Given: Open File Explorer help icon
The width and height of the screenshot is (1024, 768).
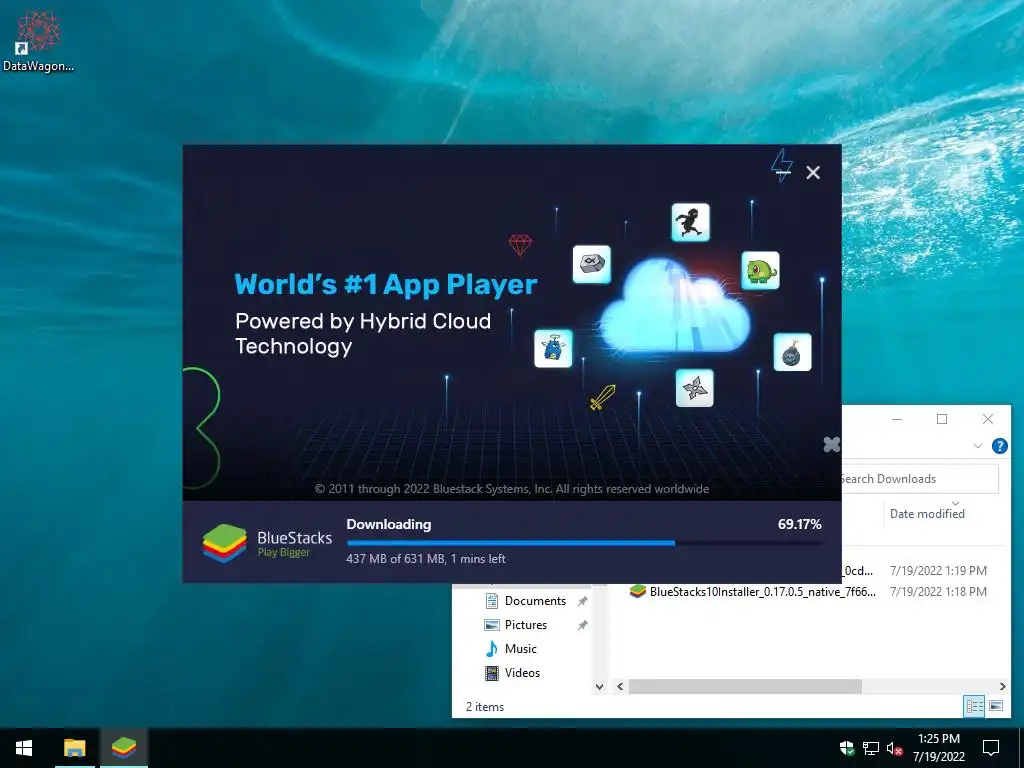Looking at the screenshot, I should pos(999,446).
